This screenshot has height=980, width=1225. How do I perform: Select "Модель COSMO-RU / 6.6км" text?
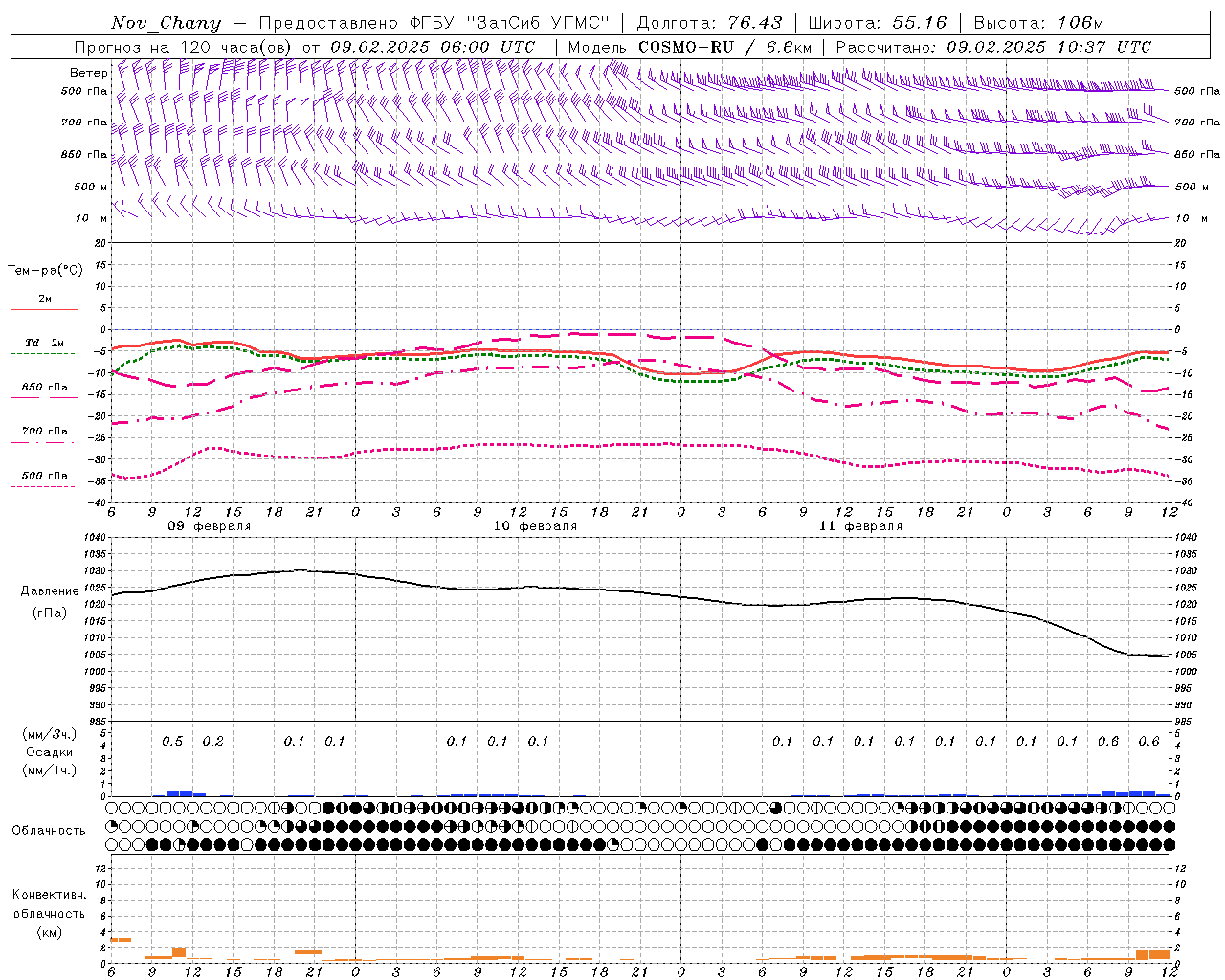[689, 47]
